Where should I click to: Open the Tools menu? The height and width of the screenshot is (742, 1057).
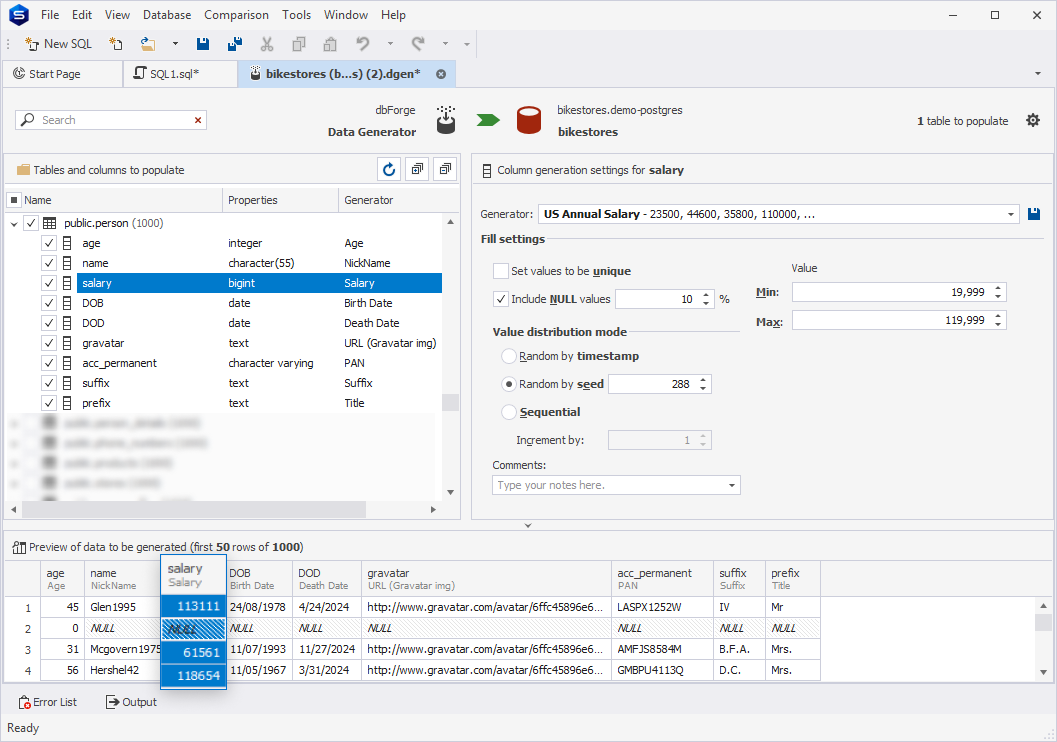pos(296,15)
